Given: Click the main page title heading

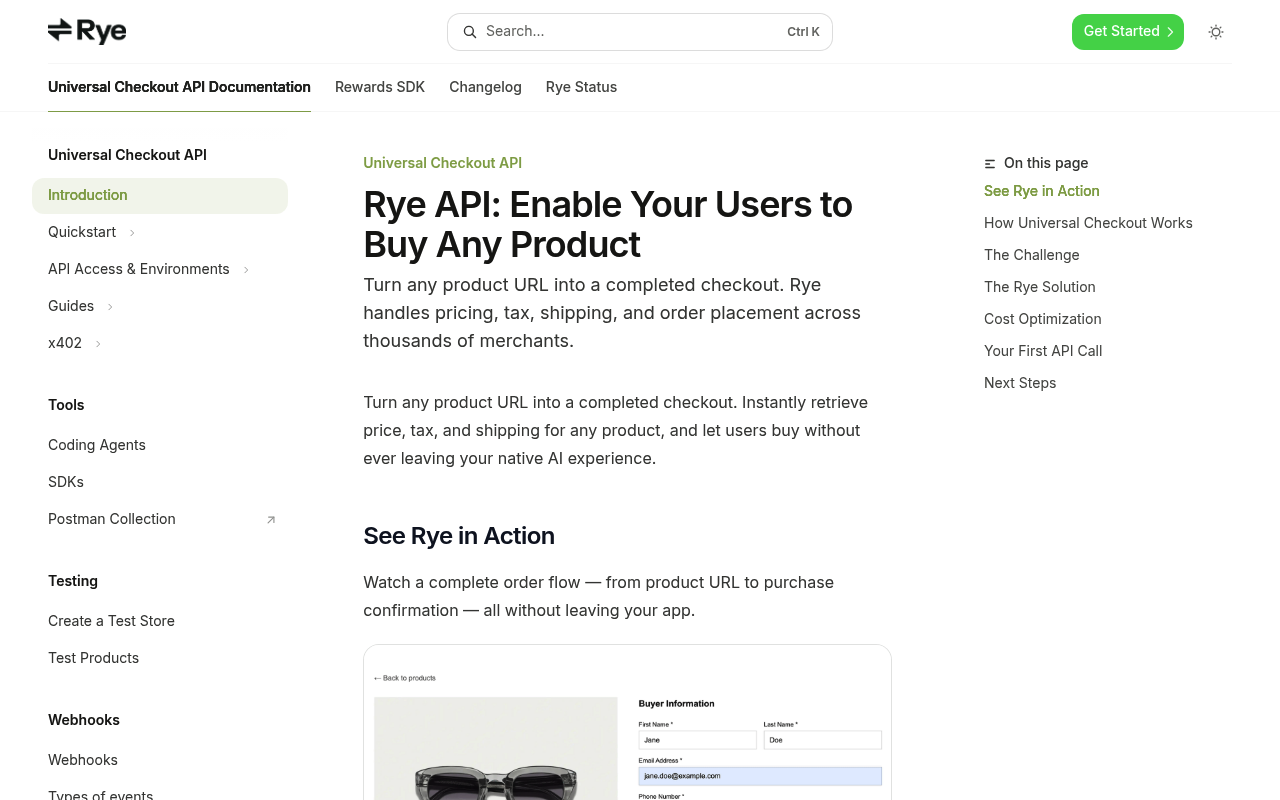Looking at the screenshot, I should coord(608,224).
